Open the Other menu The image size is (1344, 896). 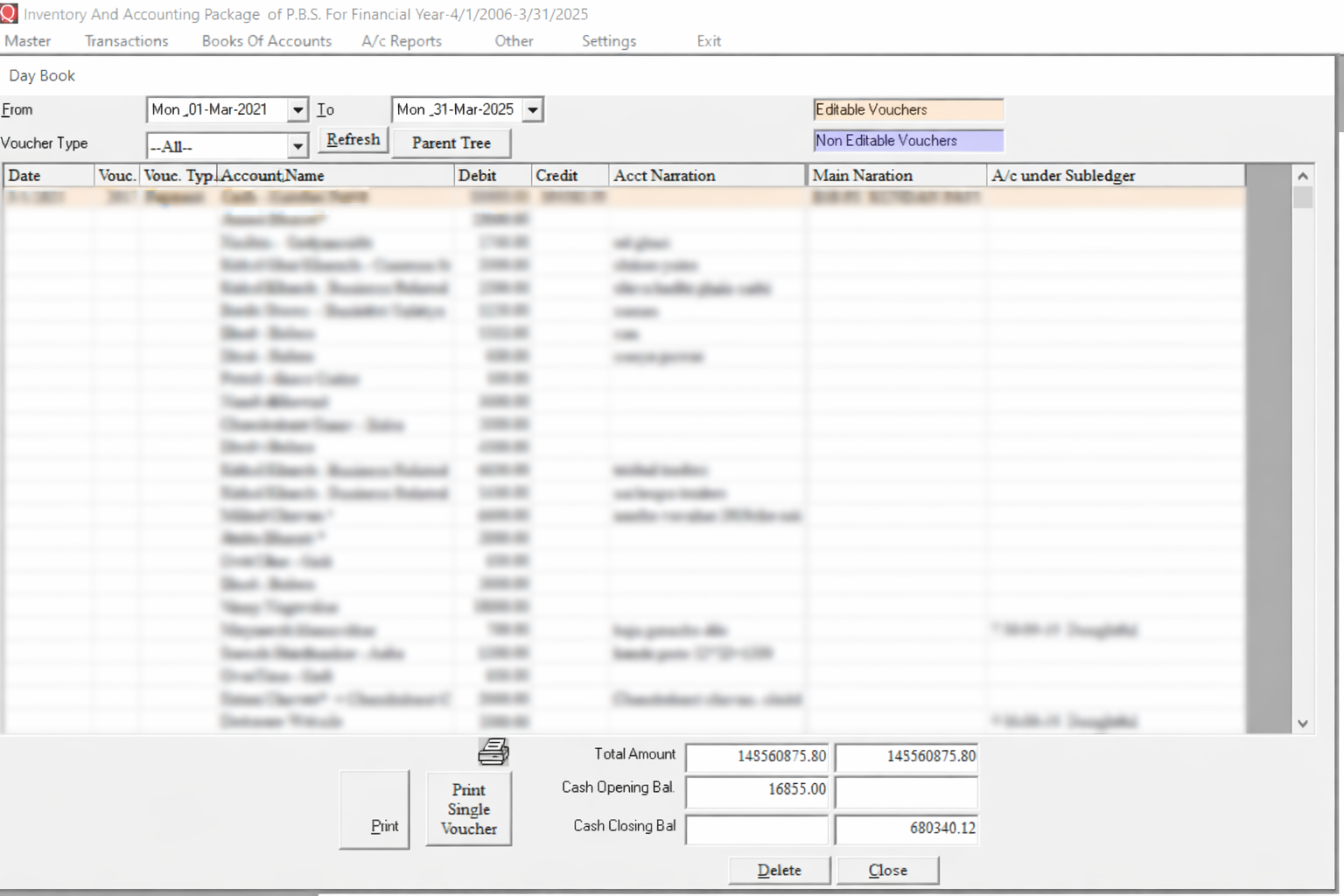click(x=514, y=41)
